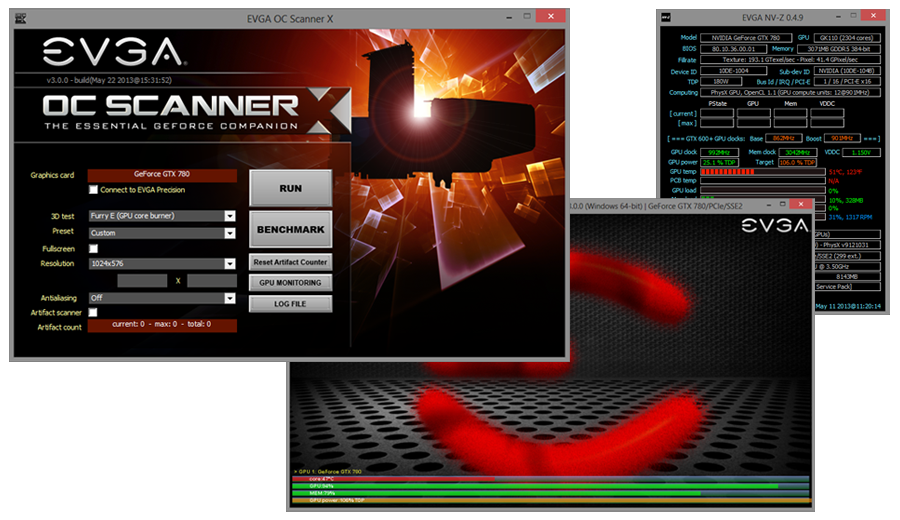Screen dimensions: 900x520
Task: Click the 51°C, 123°F temperature reading
Action: [x=845, y=172]
